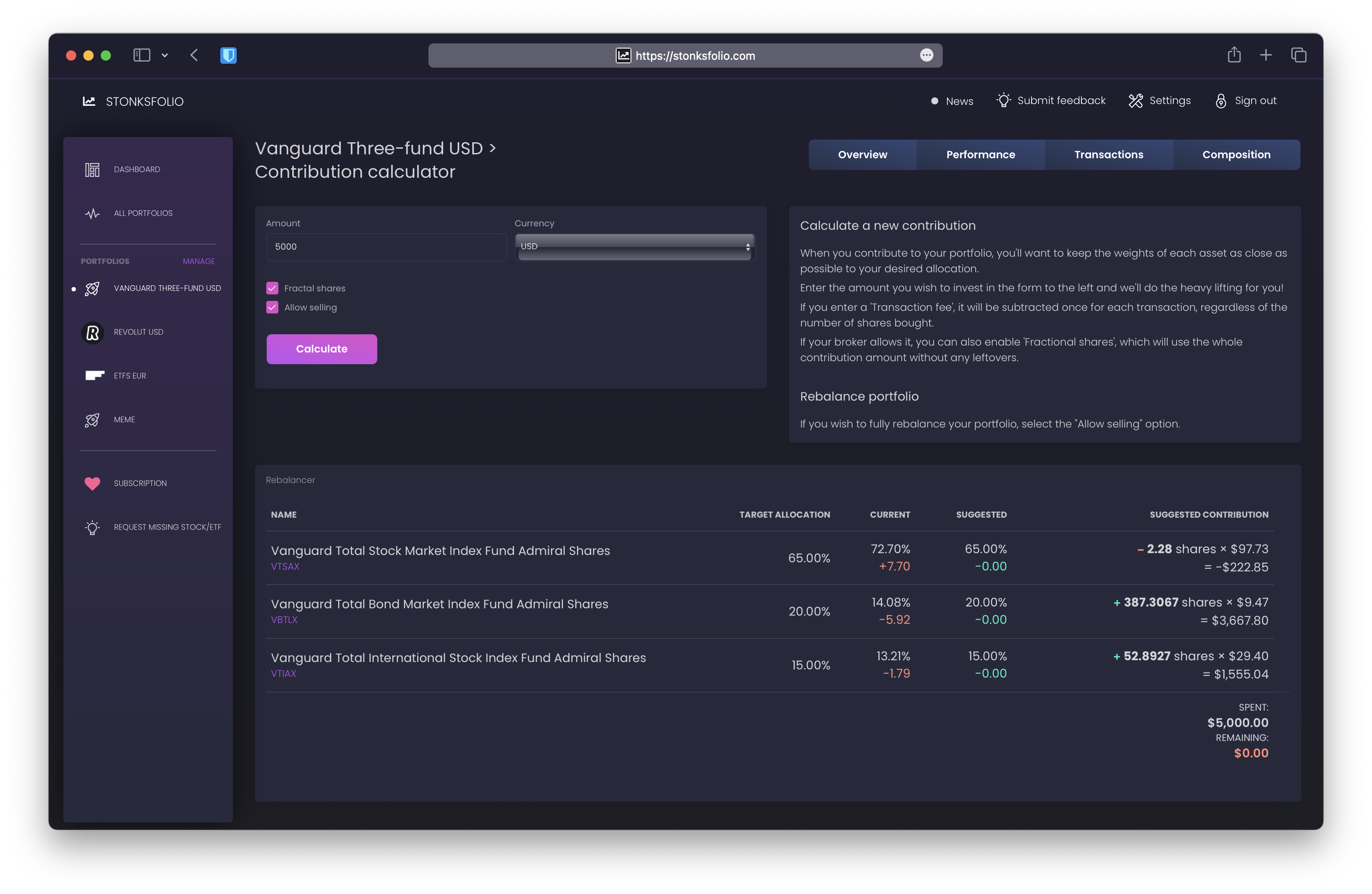
Task: Open Subscription sidebar label
Action: point(140,483)
